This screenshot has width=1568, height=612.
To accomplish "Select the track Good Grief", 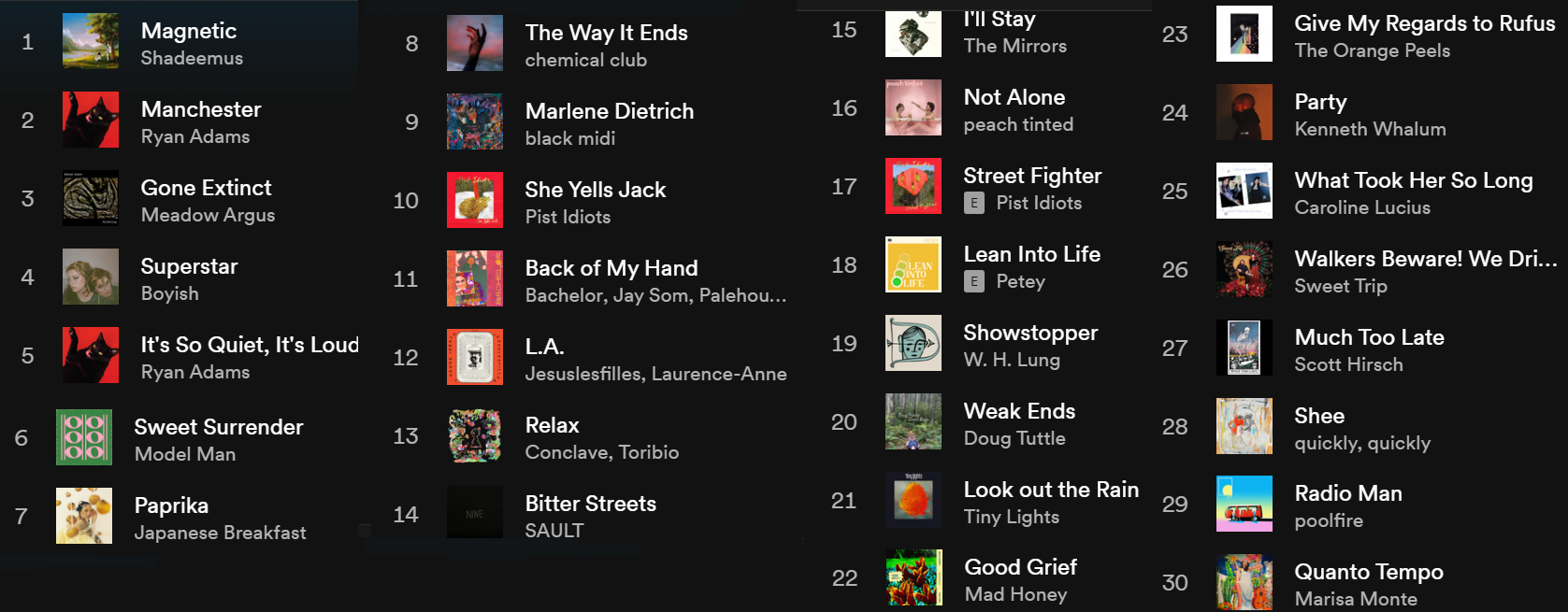I will [x=1020, y=567].
